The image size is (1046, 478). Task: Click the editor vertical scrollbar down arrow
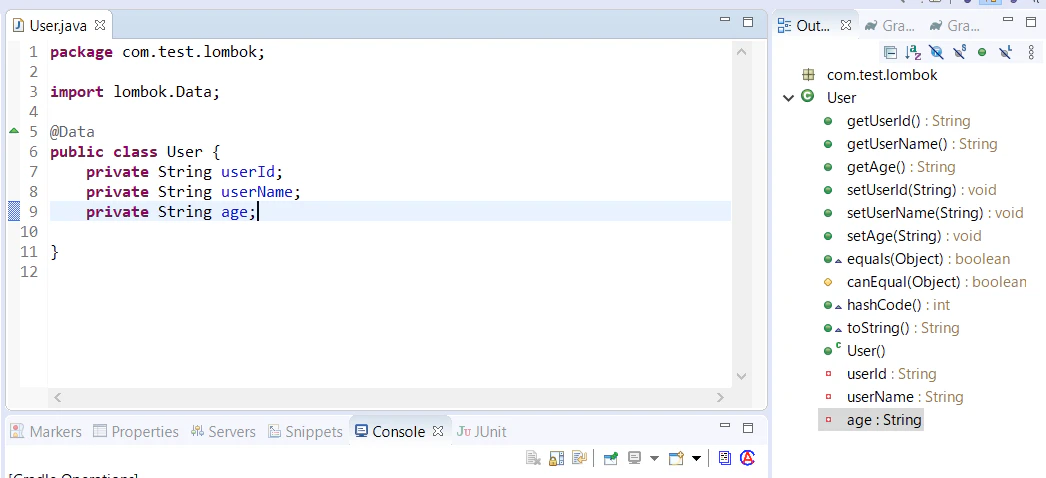pos(742,376)
